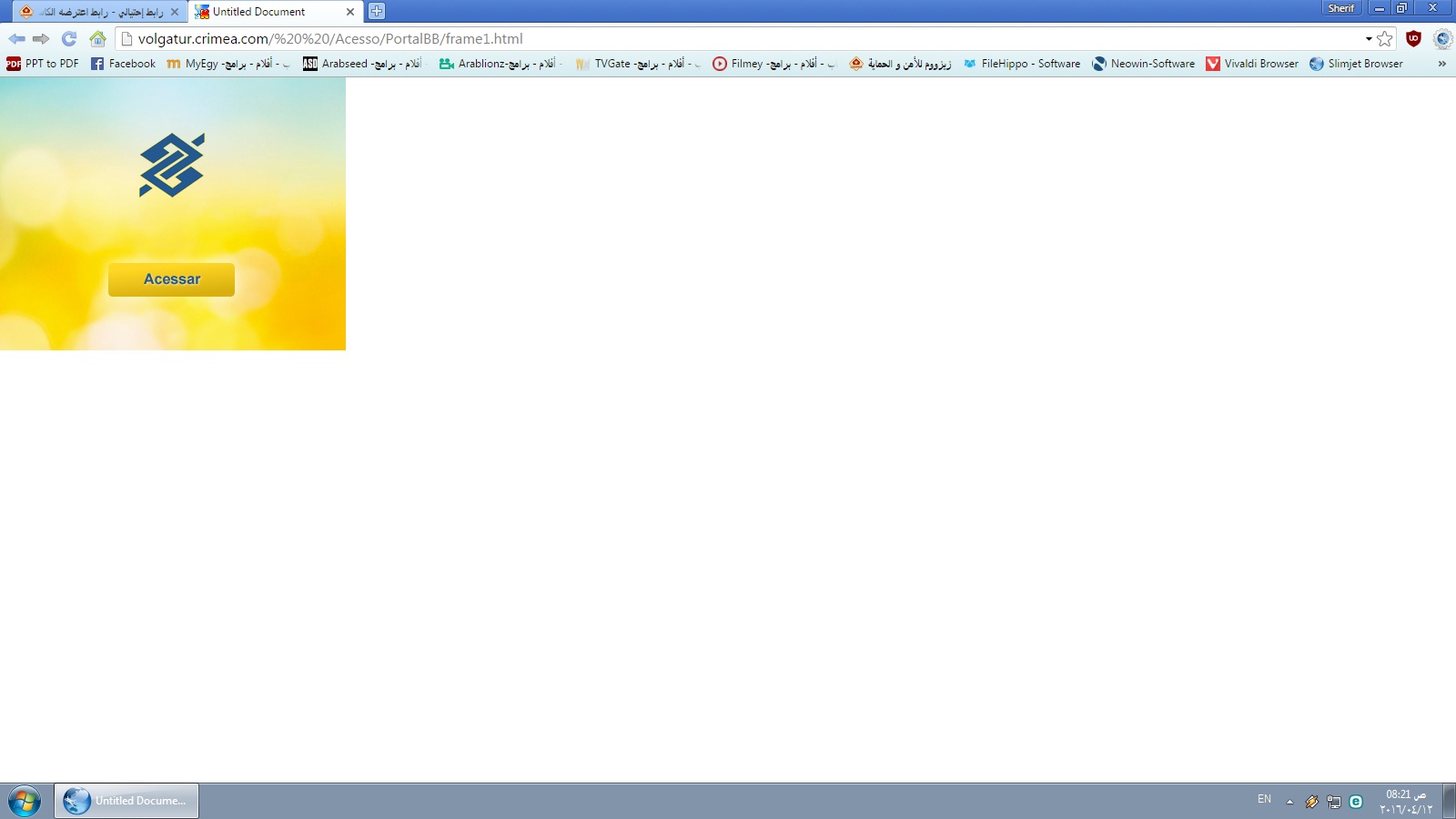Go to the home page
The image size is (1456, 819).
[97, 39]
